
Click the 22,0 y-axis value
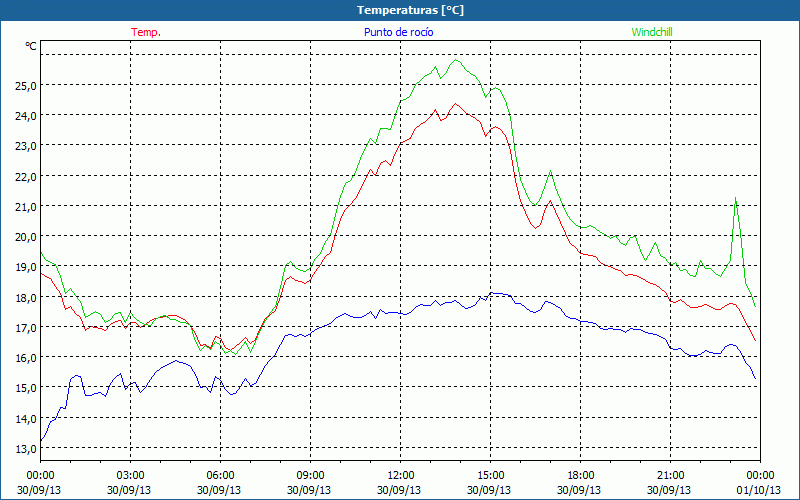pos(26,177)
